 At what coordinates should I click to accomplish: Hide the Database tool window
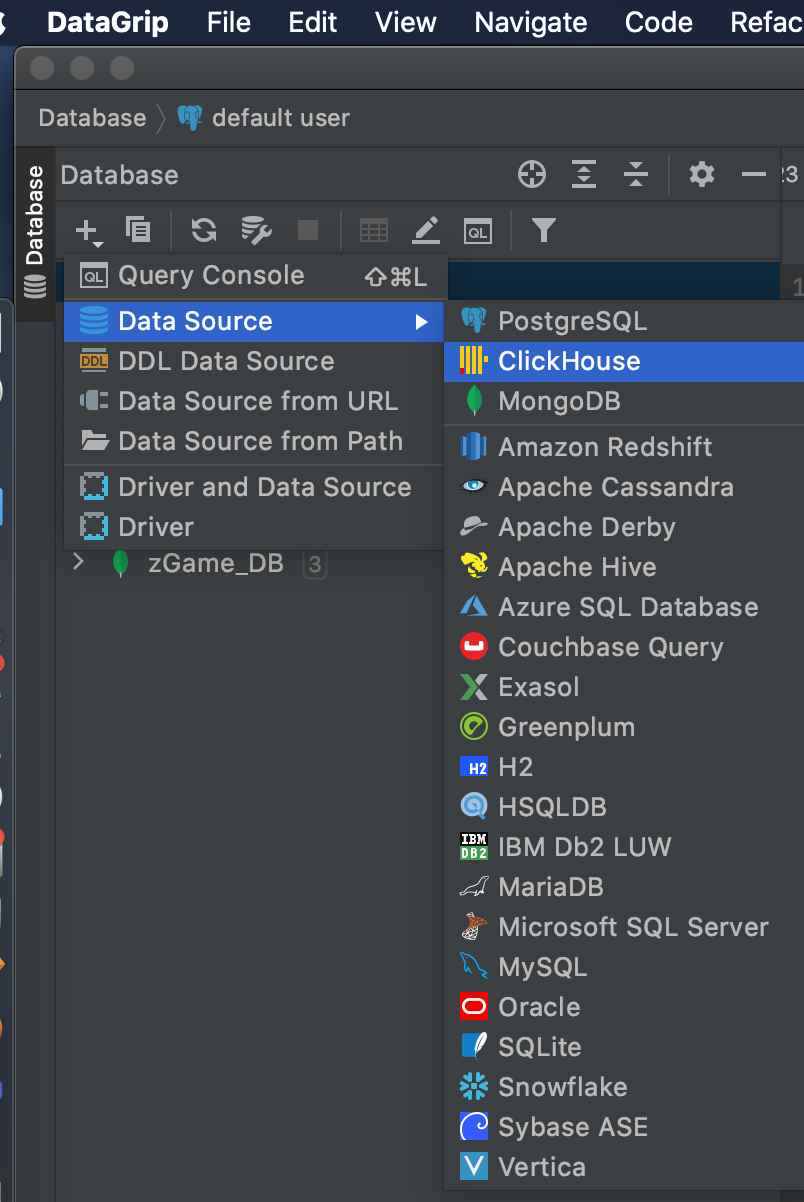pos(753,175)
